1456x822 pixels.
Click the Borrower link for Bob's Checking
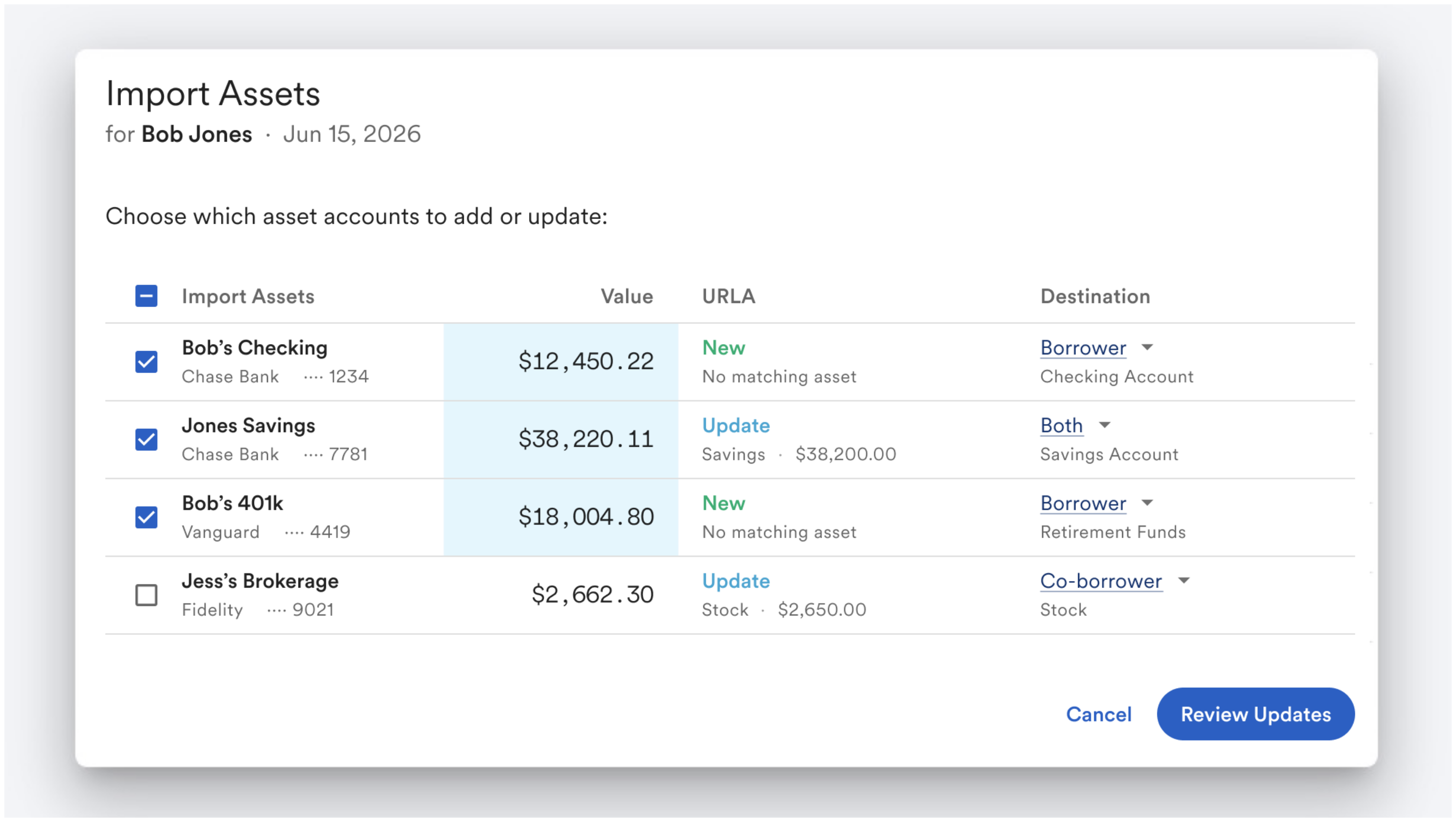click(x=1083, y=348)
